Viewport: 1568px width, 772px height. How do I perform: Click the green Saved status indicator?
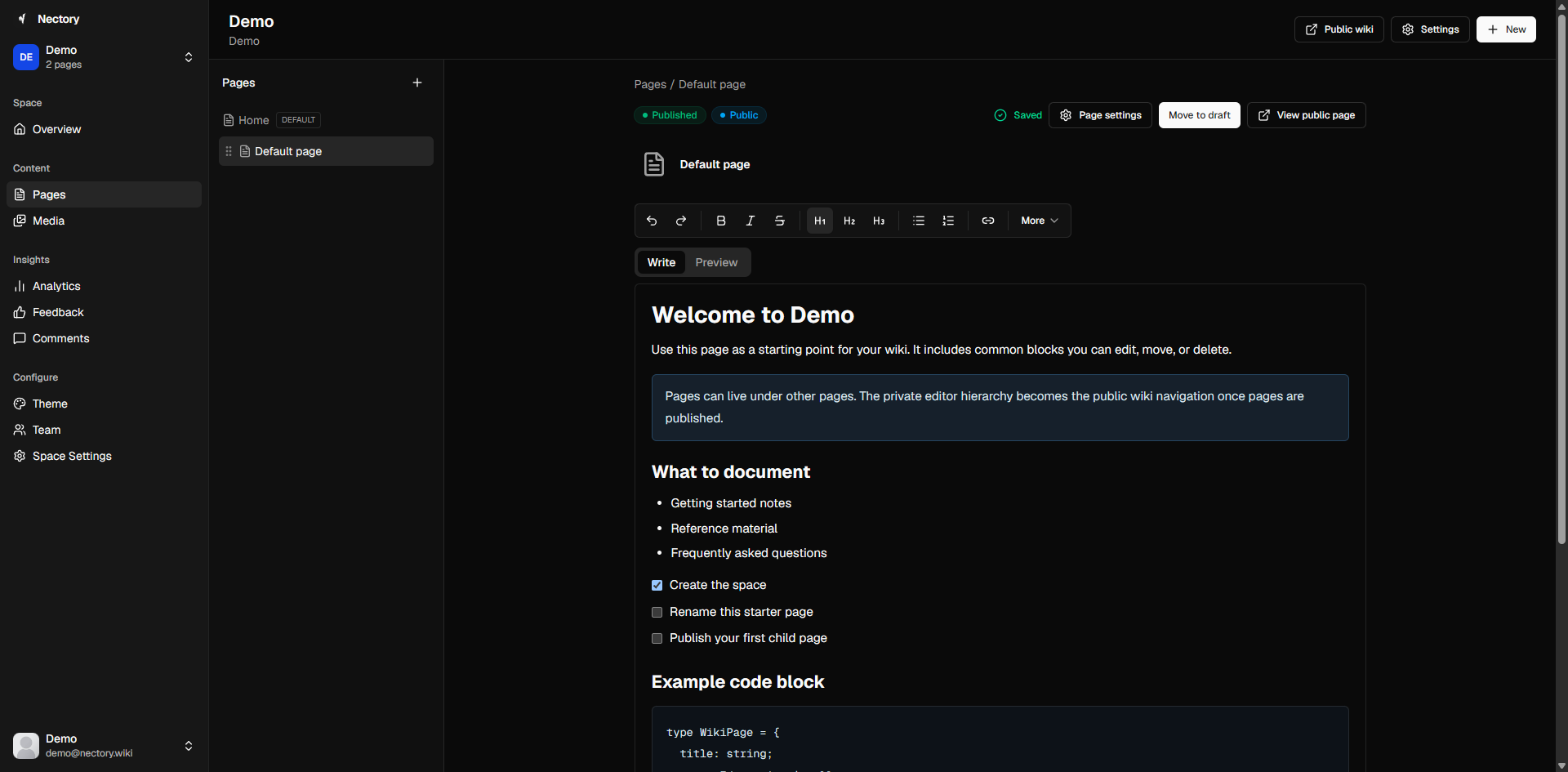[x=1018, y=115]
